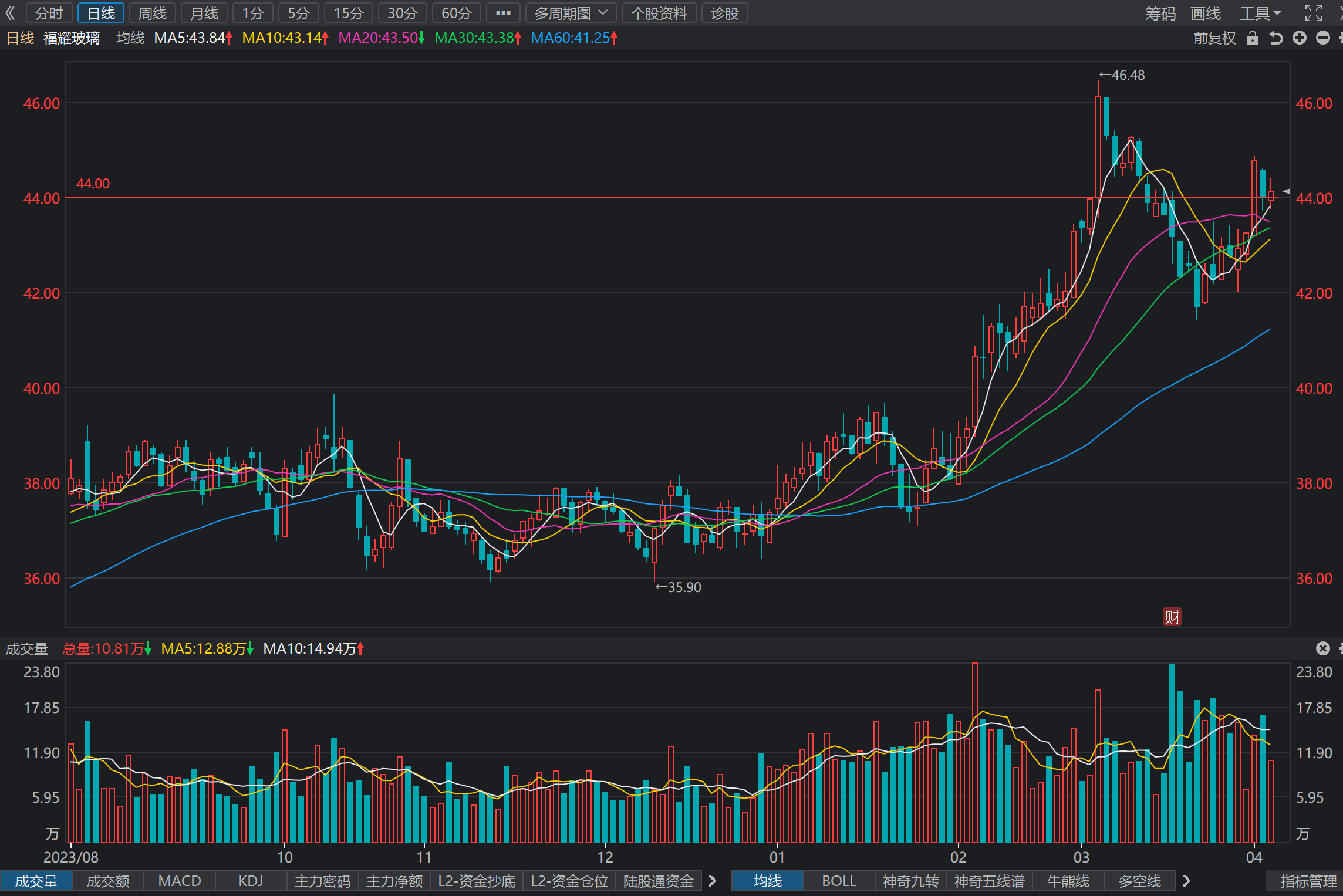Select the 主力密码 indicator tab

[x=323, y=881]
